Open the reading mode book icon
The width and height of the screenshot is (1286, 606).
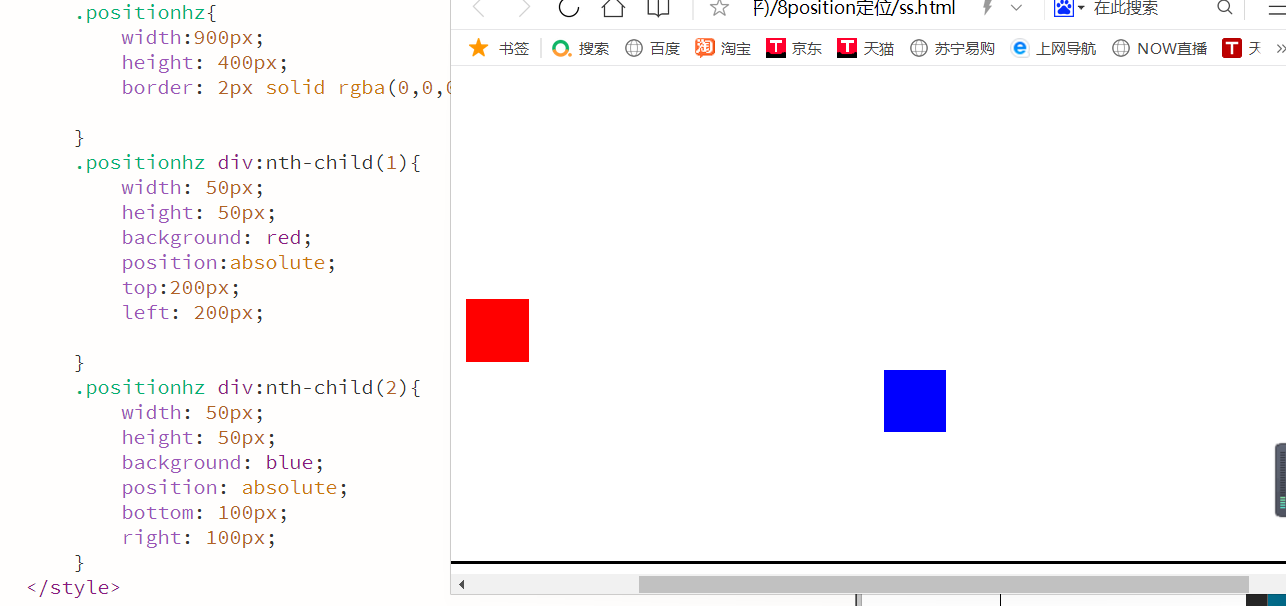[x=658, y=8]
